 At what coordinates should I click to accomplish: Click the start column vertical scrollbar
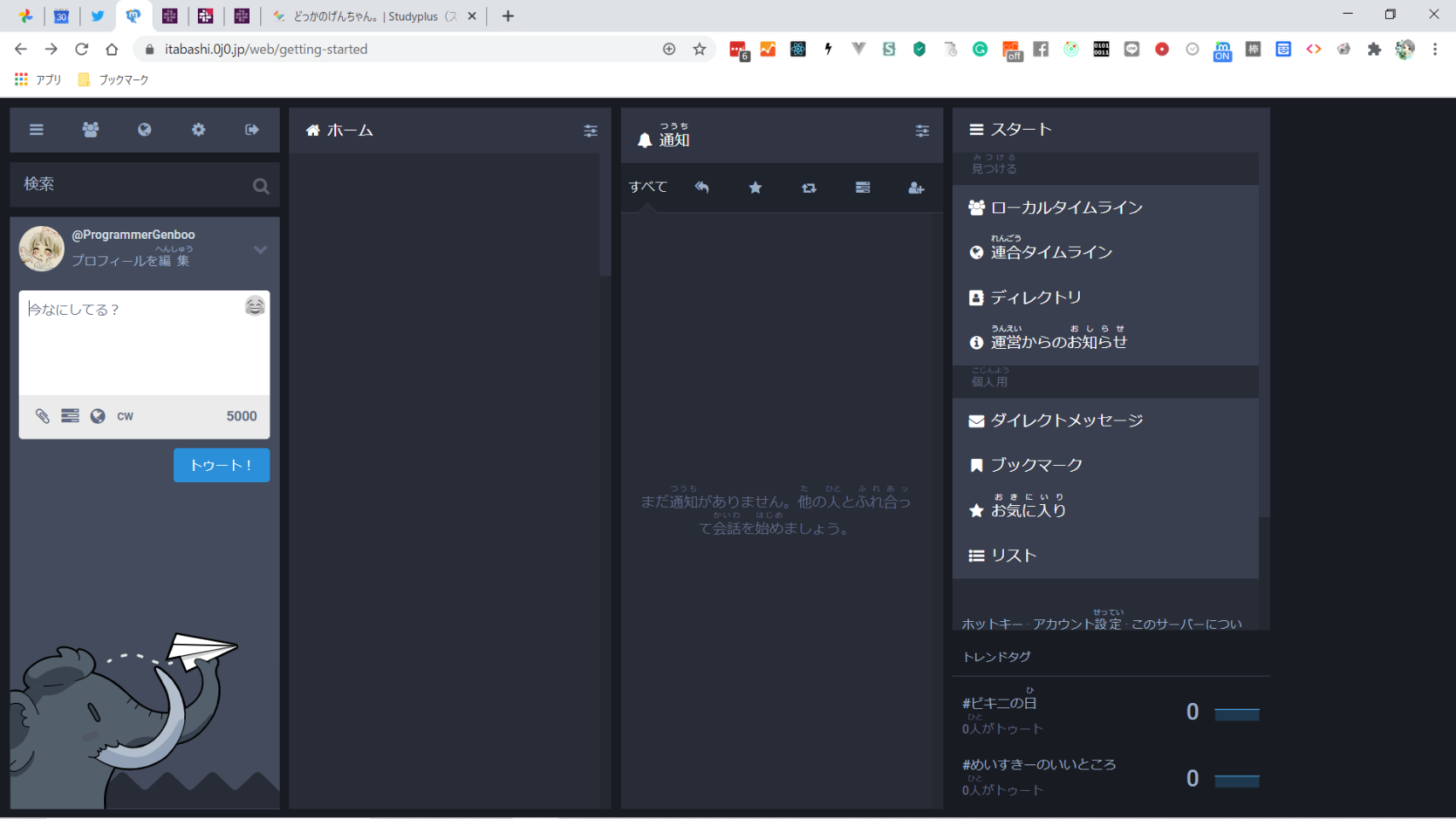coord(1264,341)
